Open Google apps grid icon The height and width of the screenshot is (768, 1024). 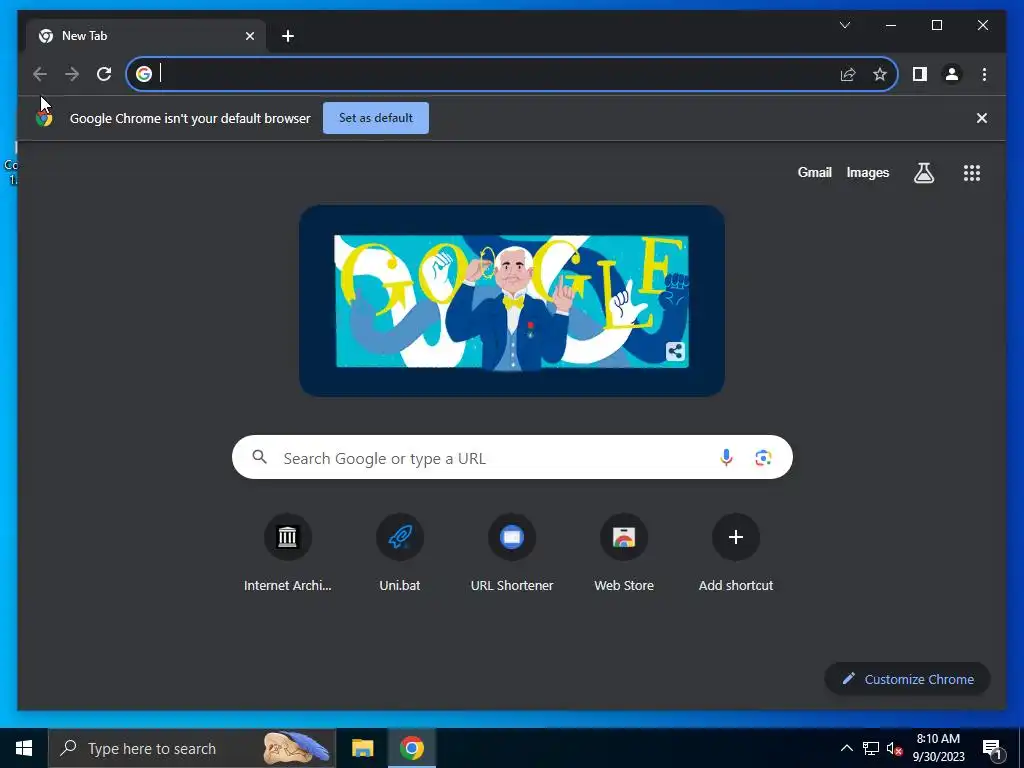[x=972, y=173]
